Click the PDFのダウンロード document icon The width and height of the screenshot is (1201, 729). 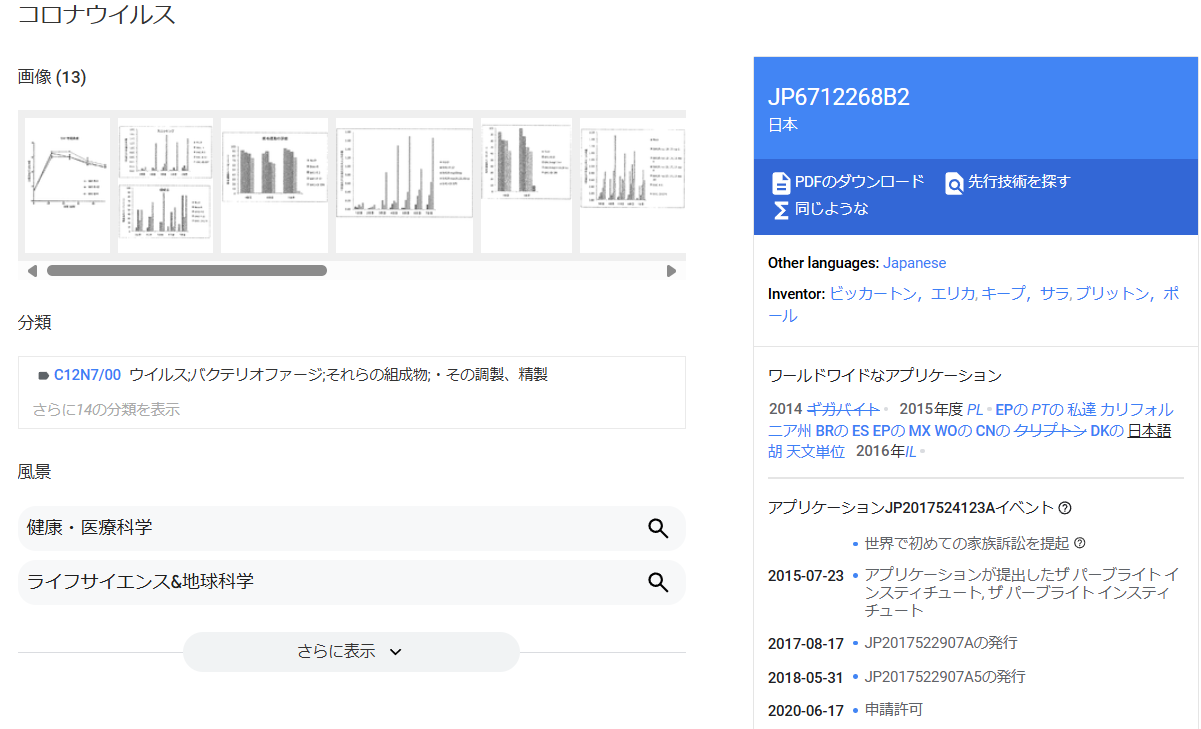click(781, 183)
